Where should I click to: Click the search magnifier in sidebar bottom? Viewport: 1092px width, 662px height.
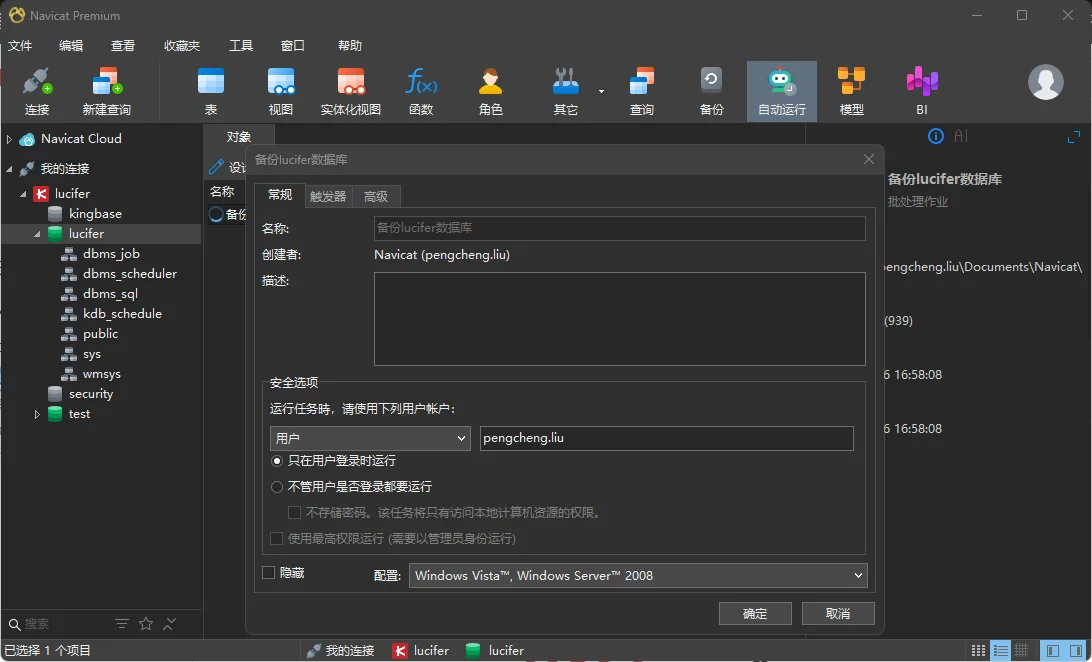click(x=15, y=624)
